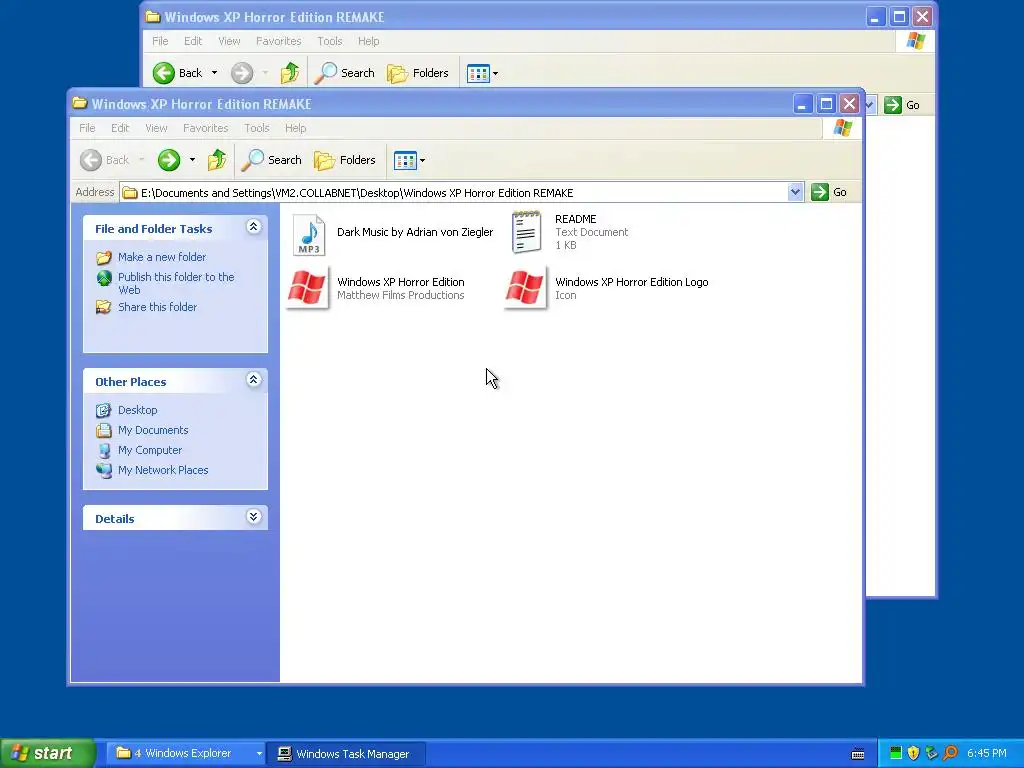1024x768 pixels.
Task: Click the keyboard icon near the system tray
Action: coord(858,754)
